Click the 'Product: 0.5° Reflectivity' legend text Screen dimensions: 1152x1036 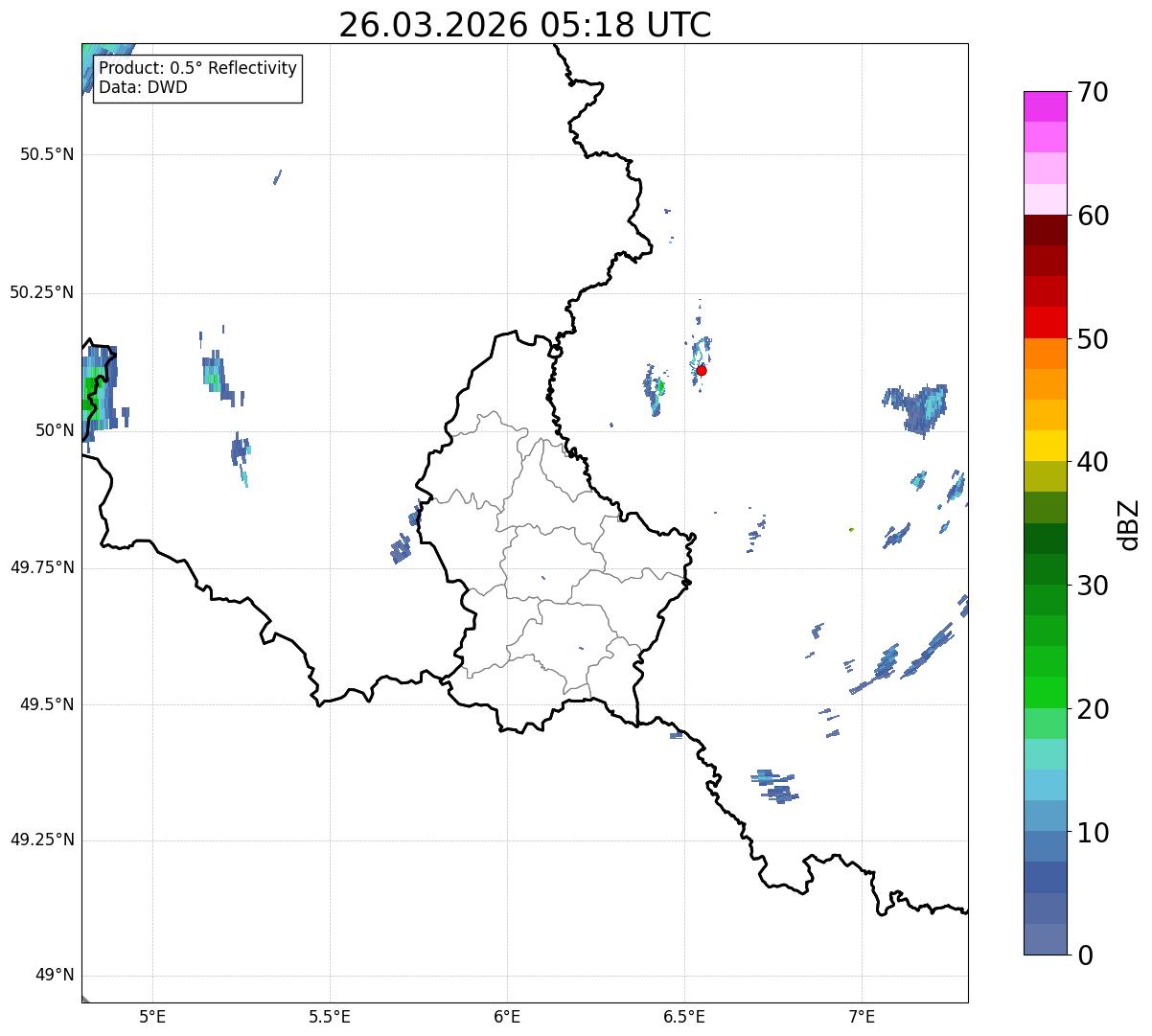click(x=197, y=69)
